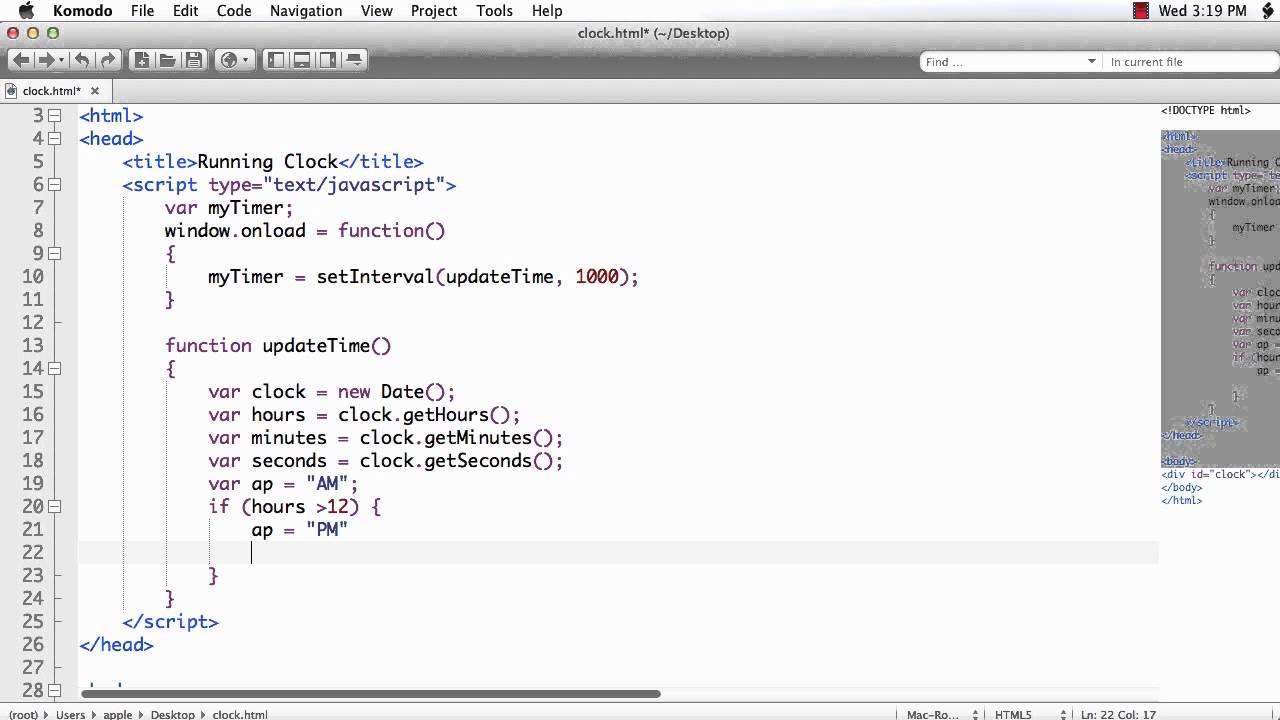Screen dimensions: 1280x720
Task: Click the 'ap = "PM"' code on line 21
Action: coord(299,530)
